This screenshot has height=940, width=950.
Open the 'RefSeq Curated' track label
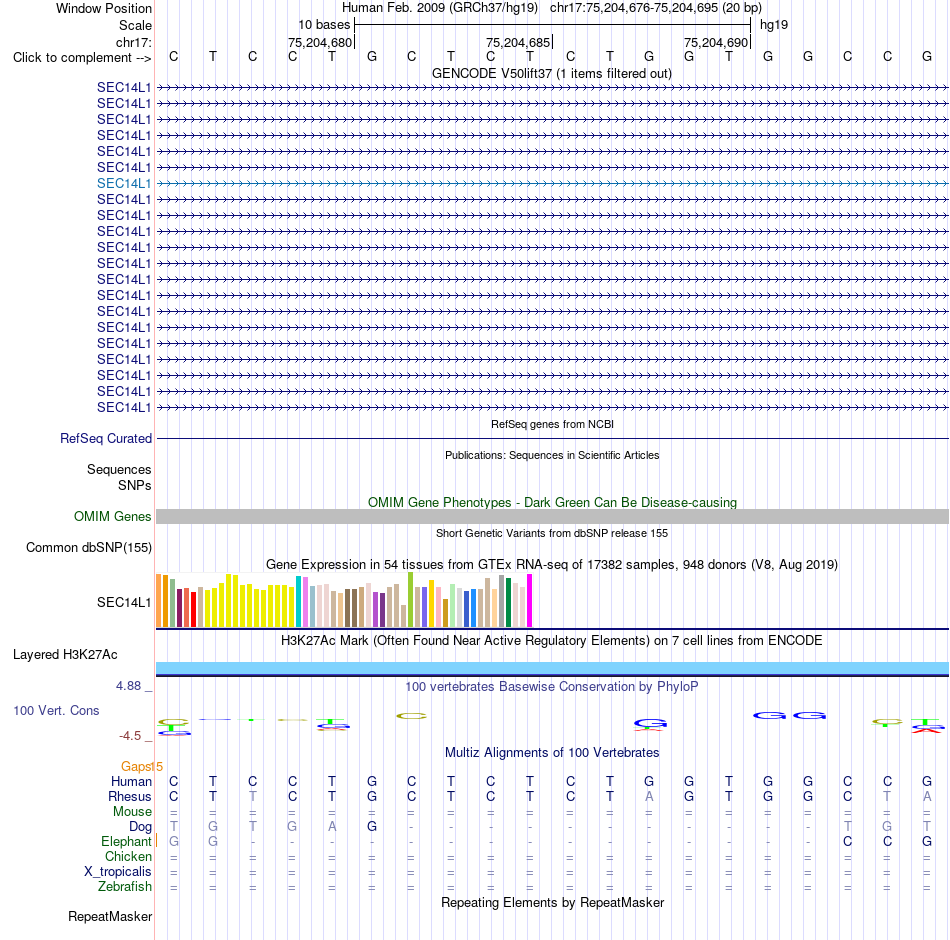[105, 438]
